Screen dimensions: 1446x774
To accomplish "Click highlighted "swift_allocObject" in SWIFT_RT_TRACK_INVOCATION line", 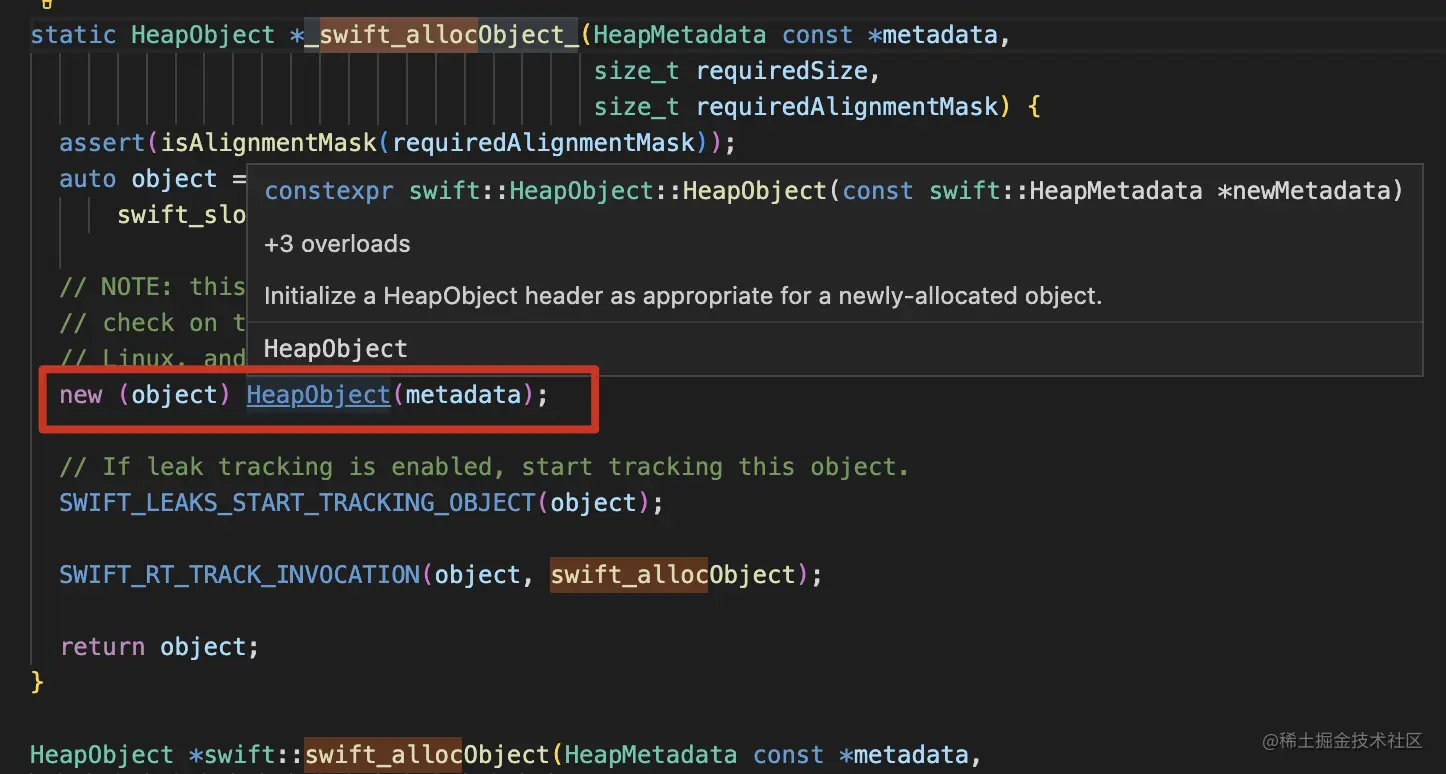I will (x=673, y=575).
